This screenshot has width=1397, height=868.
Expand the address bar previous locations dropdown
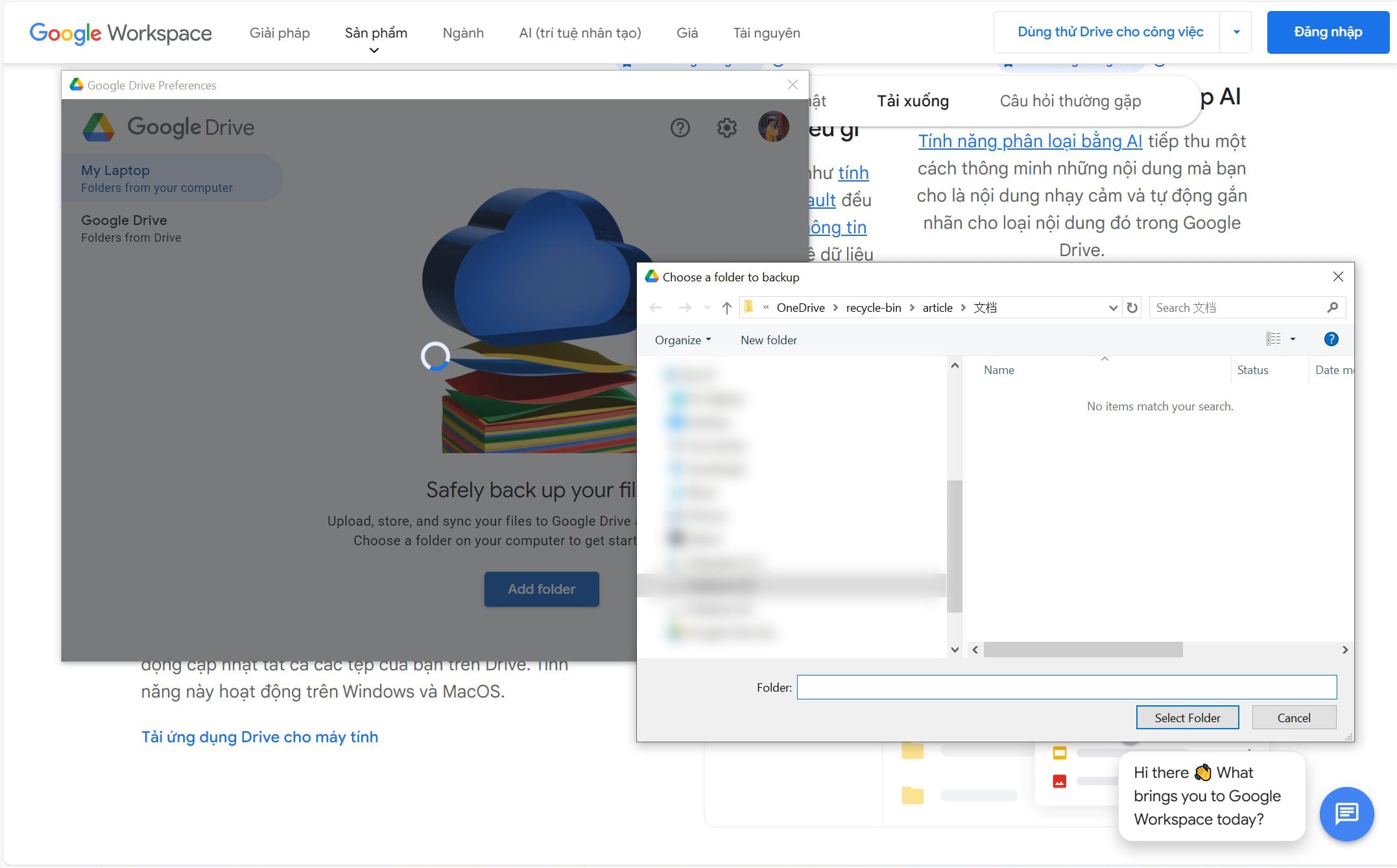[x=1113, y=308]
